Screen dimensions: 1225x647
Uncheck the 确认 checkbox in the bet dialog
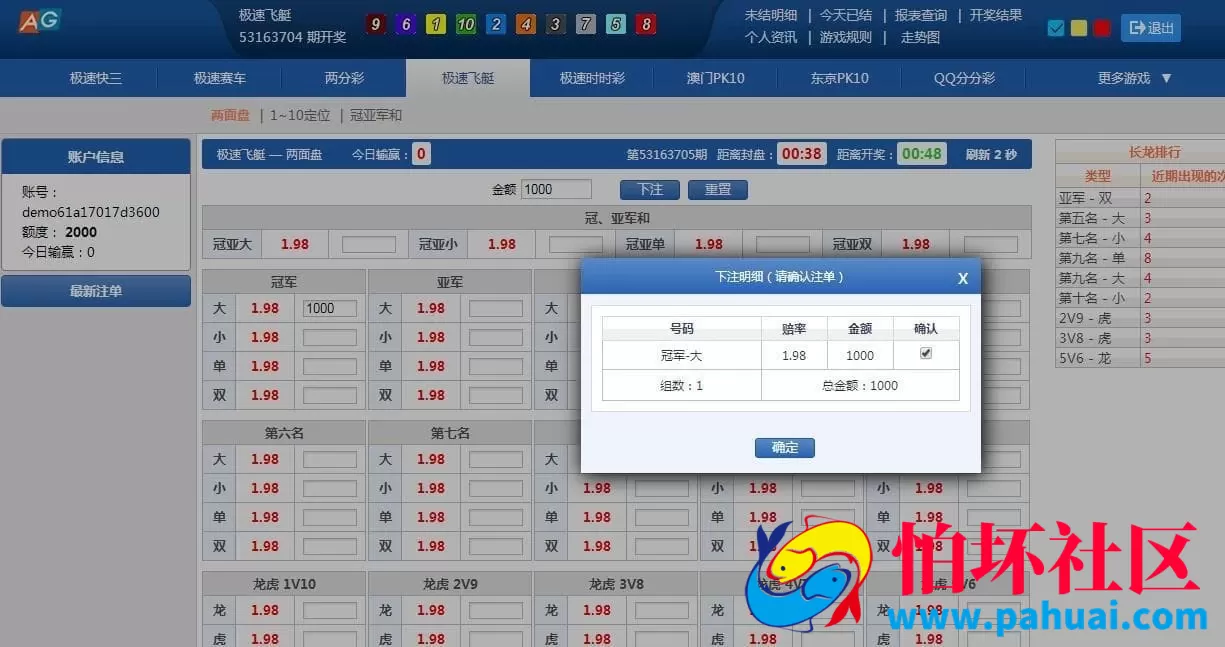pyautogui.click(x=926, y=354)
